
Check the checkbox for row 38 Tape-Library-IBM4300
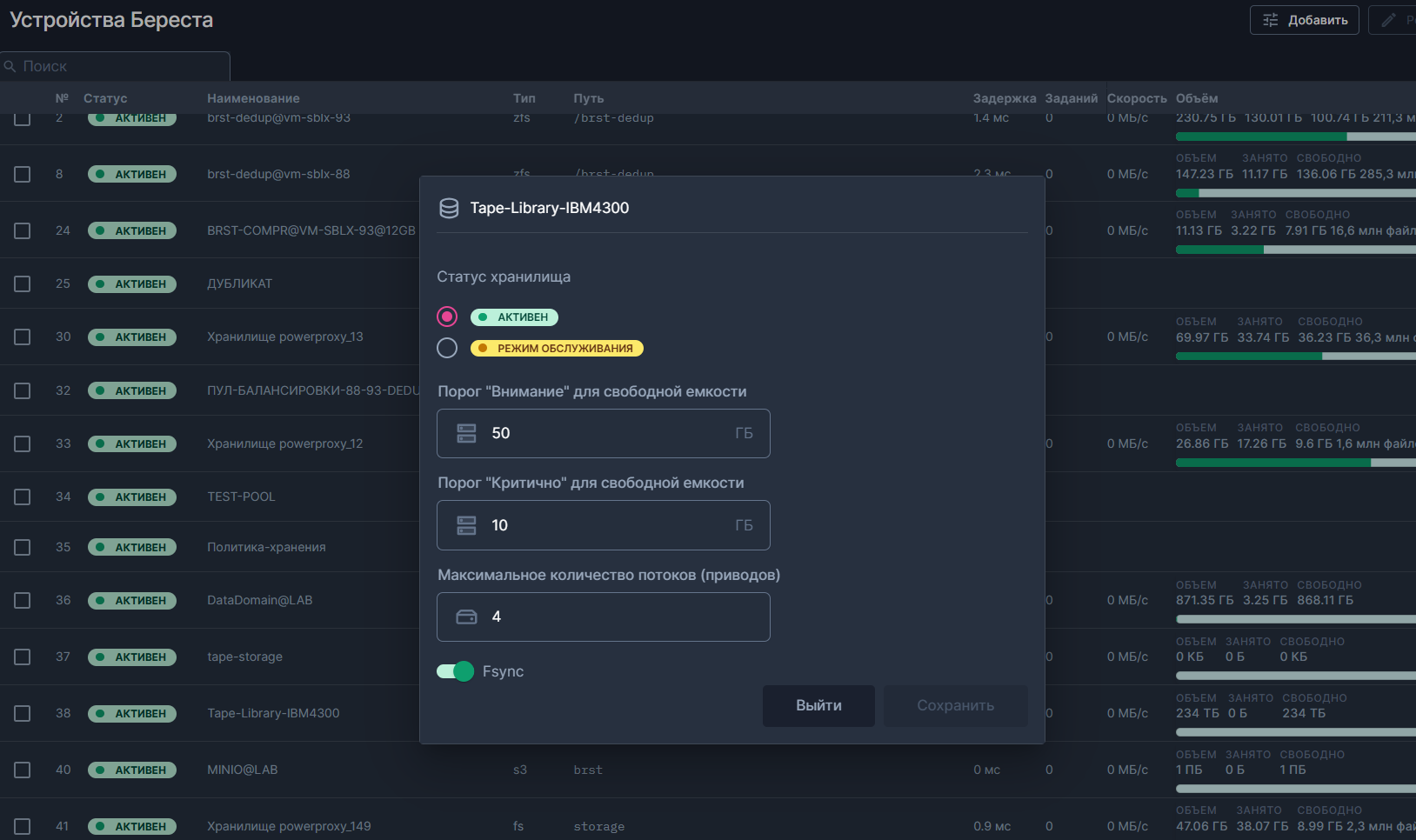click(x=23, y=713)
